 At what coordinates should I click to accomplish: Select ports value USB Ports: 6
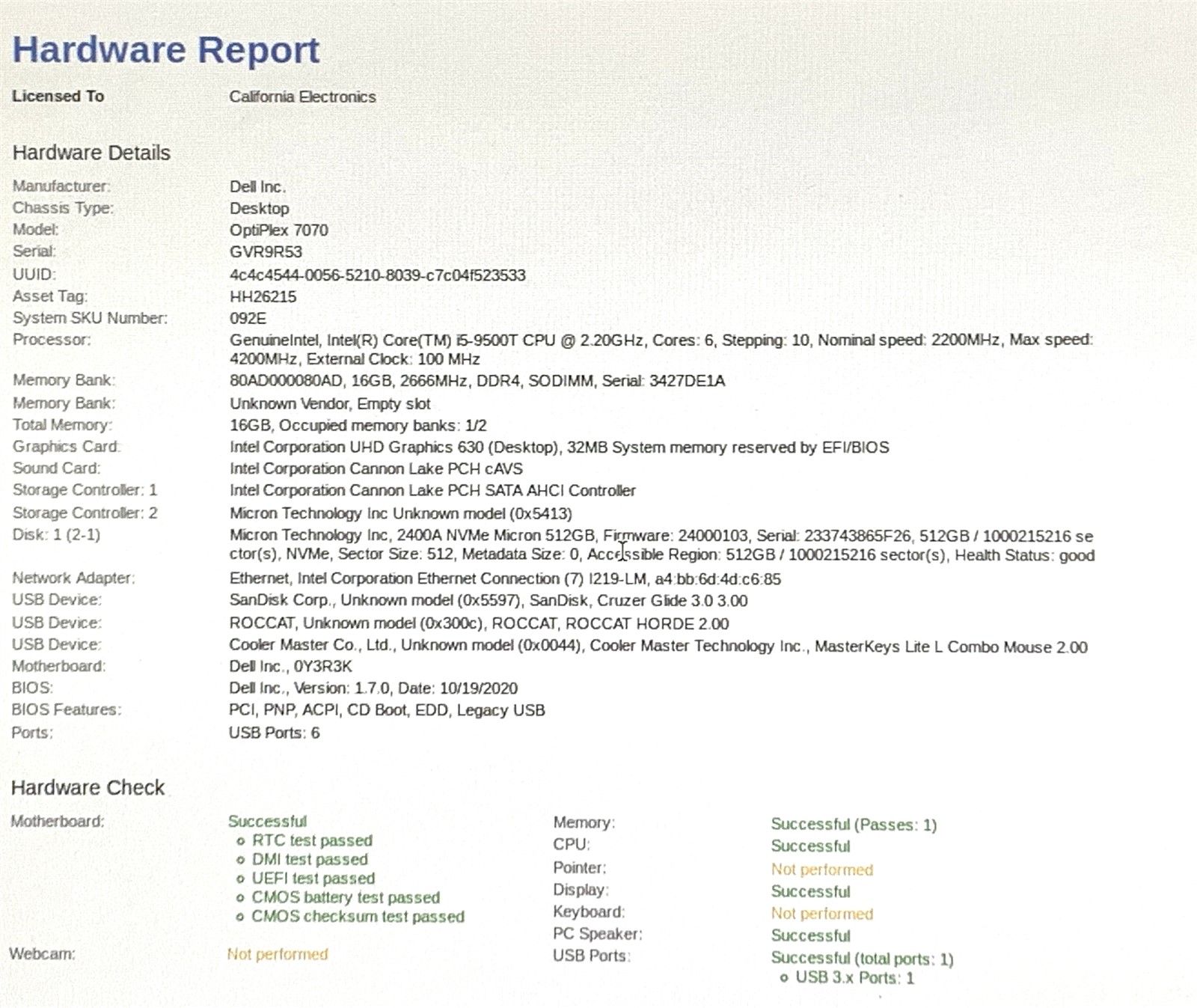274,733
